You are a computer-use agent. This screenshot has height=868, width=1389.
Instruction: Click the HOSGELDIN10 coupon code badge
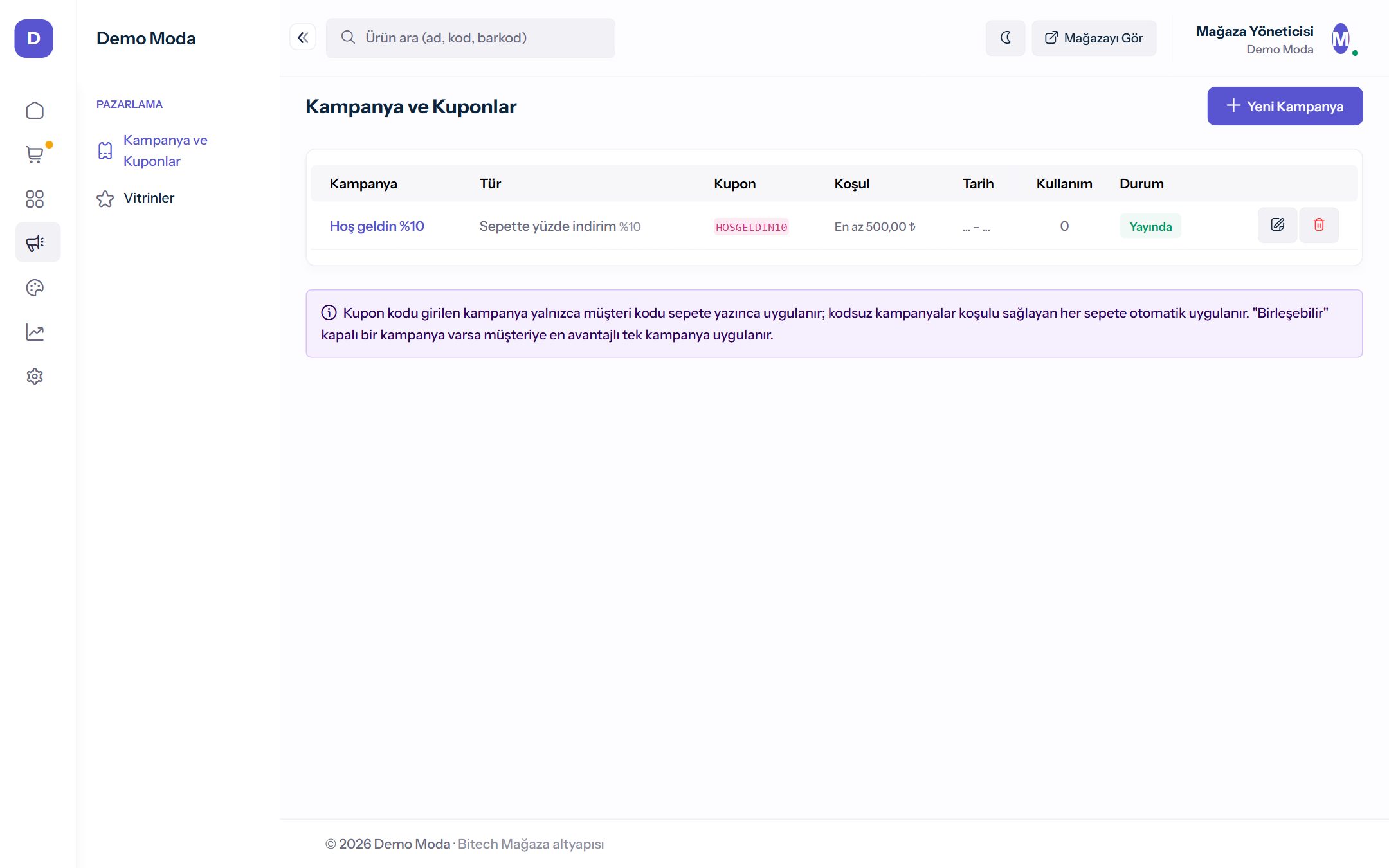751,227
